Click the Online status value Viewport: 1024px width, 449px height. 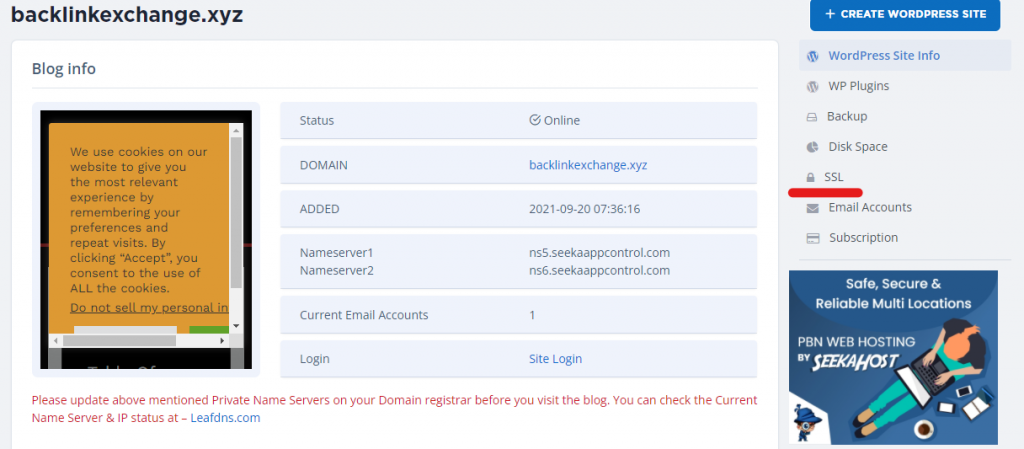pos(562,121)
